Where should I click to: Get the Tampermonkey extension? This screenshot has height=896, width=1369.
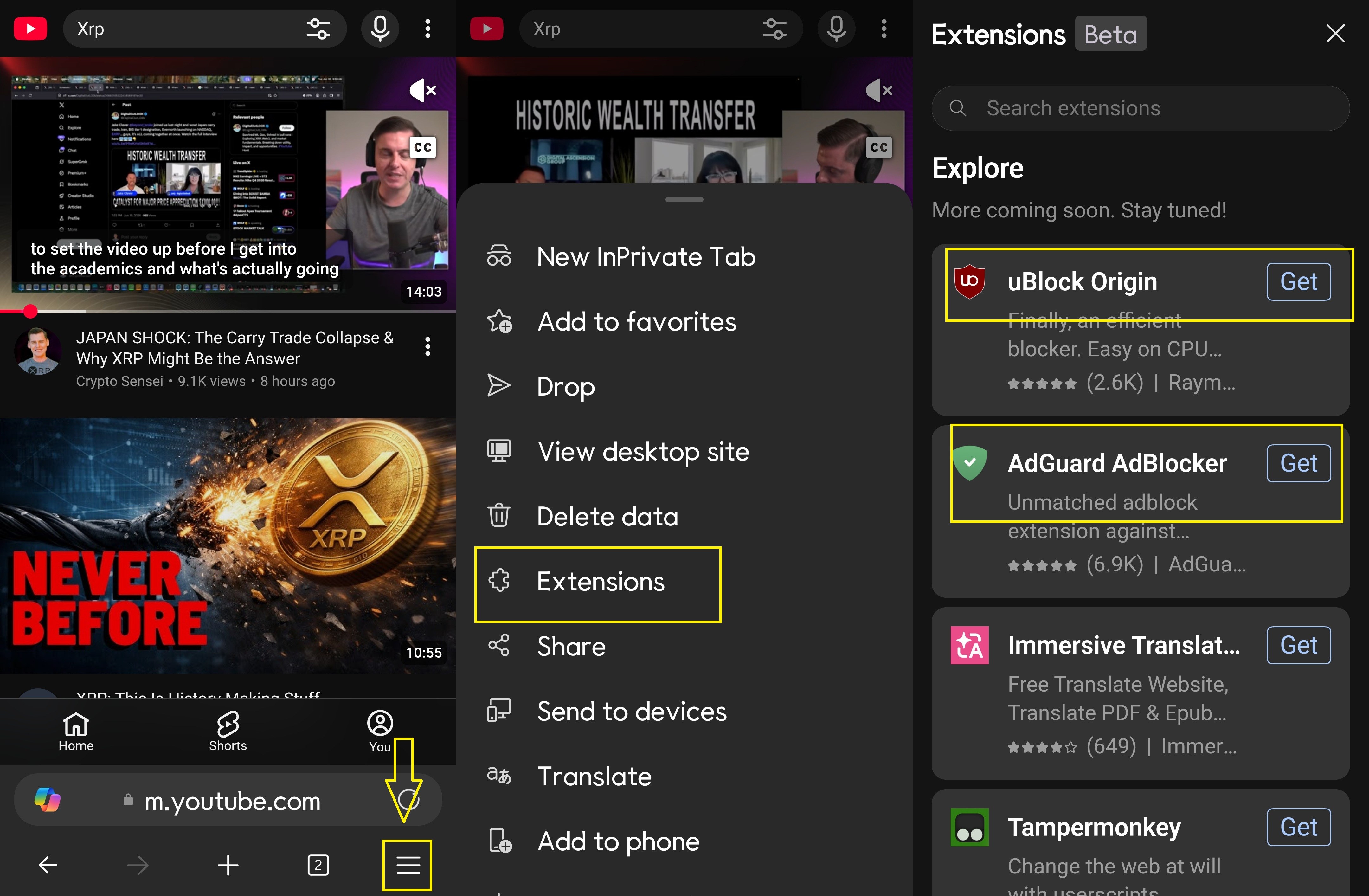tap(1299, 827)
